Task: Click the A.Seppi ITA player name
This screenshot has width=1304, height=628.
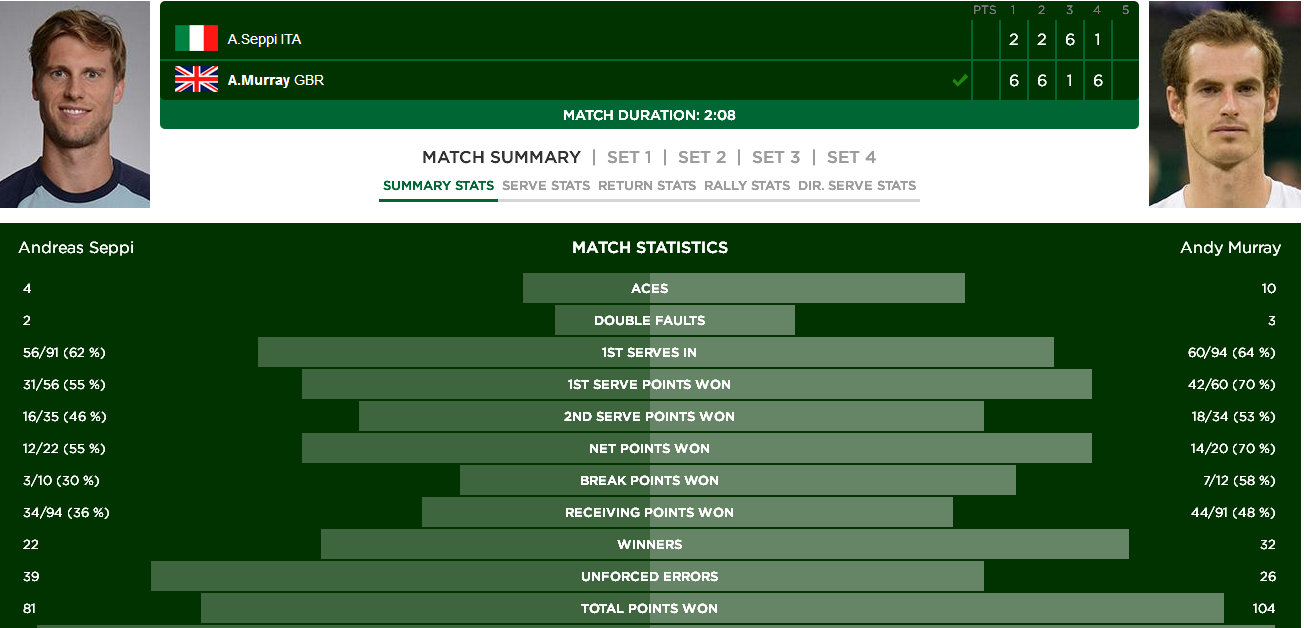Action: 264,39
